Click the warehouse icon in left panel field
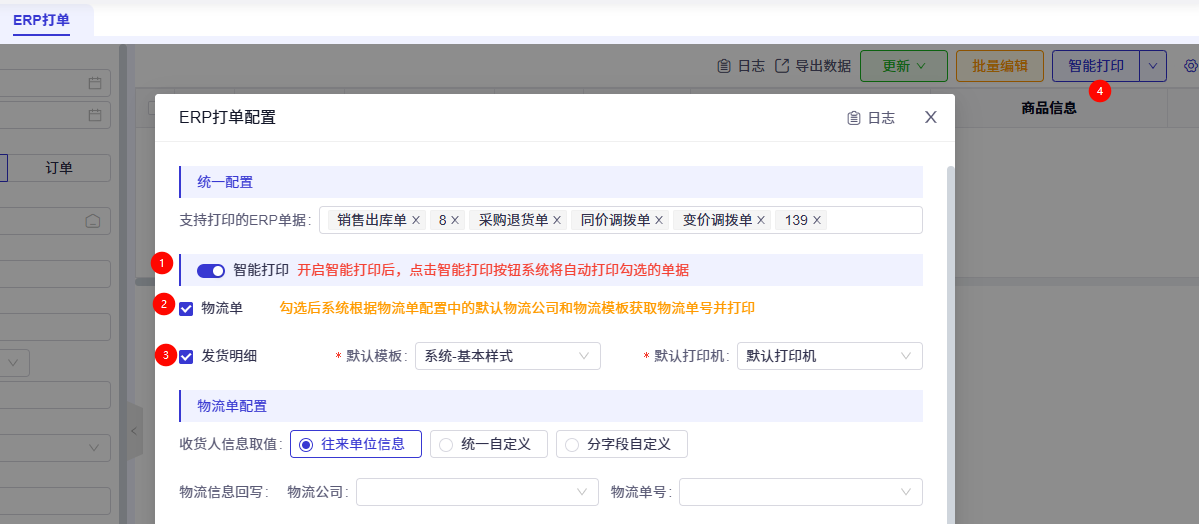This screenshot has width=1199, height=524. tap(93, 221)
